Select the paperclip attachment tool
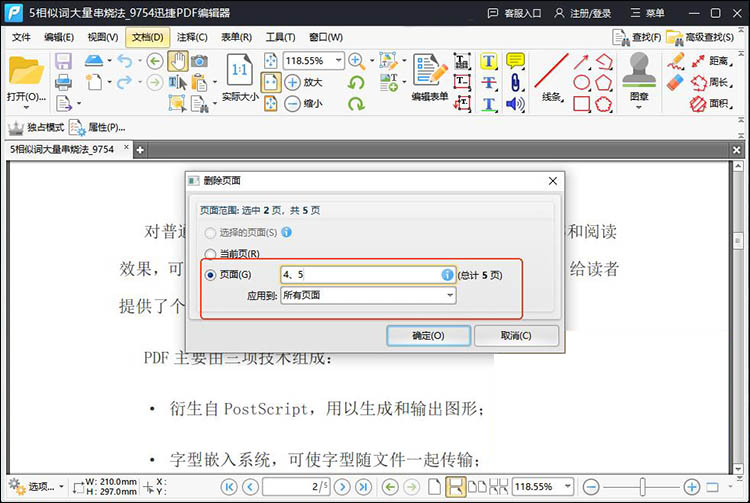The image size is (750, 503). (515, 82)
